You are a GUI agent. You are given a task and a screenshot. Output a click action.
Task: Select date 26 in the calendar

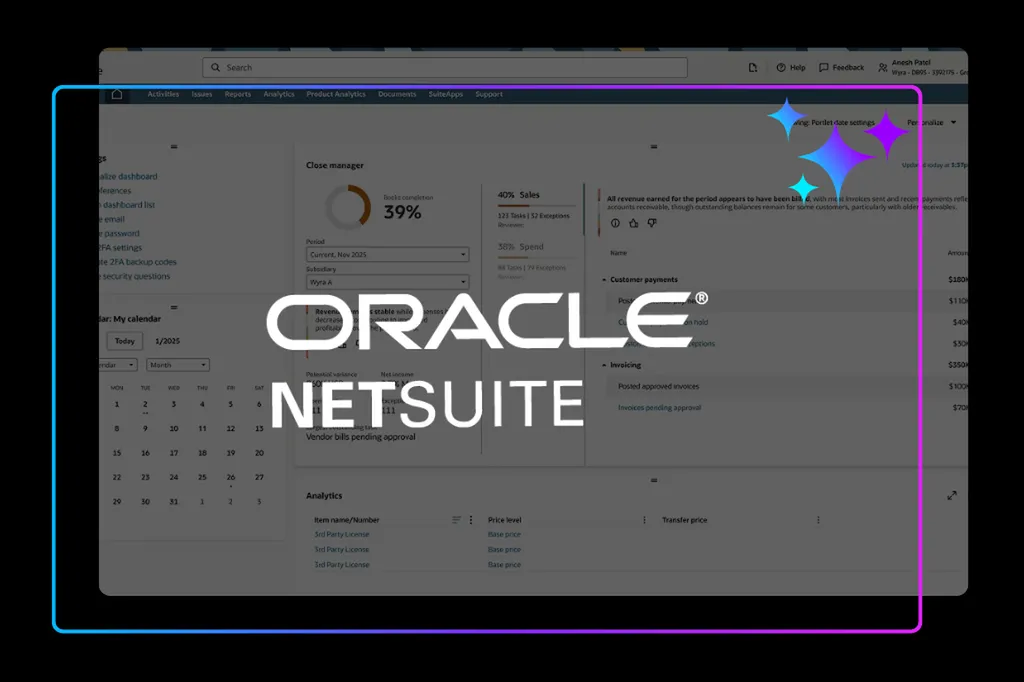(x=231, y=478)
